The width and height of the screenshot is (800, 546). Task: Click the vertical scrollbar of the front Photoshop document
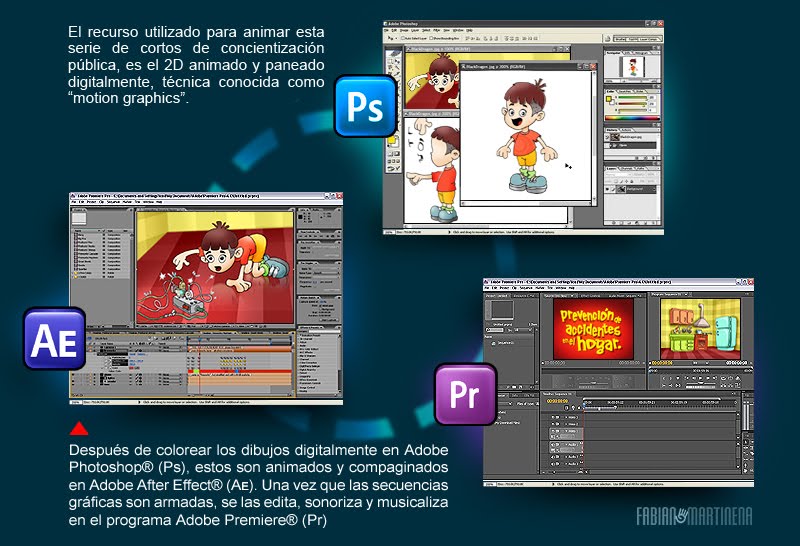pyautogui.click(x=594, y=136)
